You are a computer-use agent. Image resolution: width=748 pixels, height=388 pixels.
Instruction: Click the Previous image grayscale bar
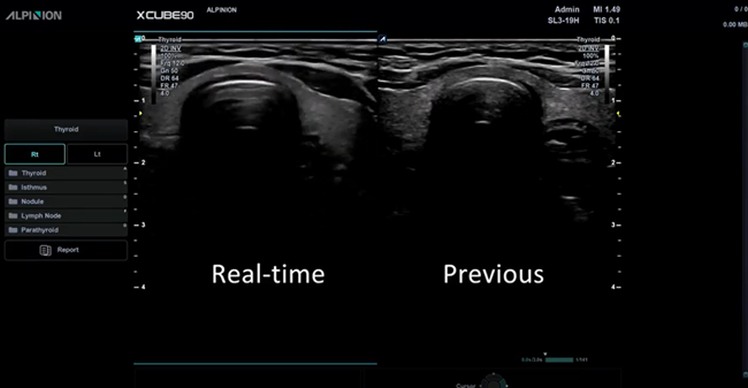[x=607, y=73]
